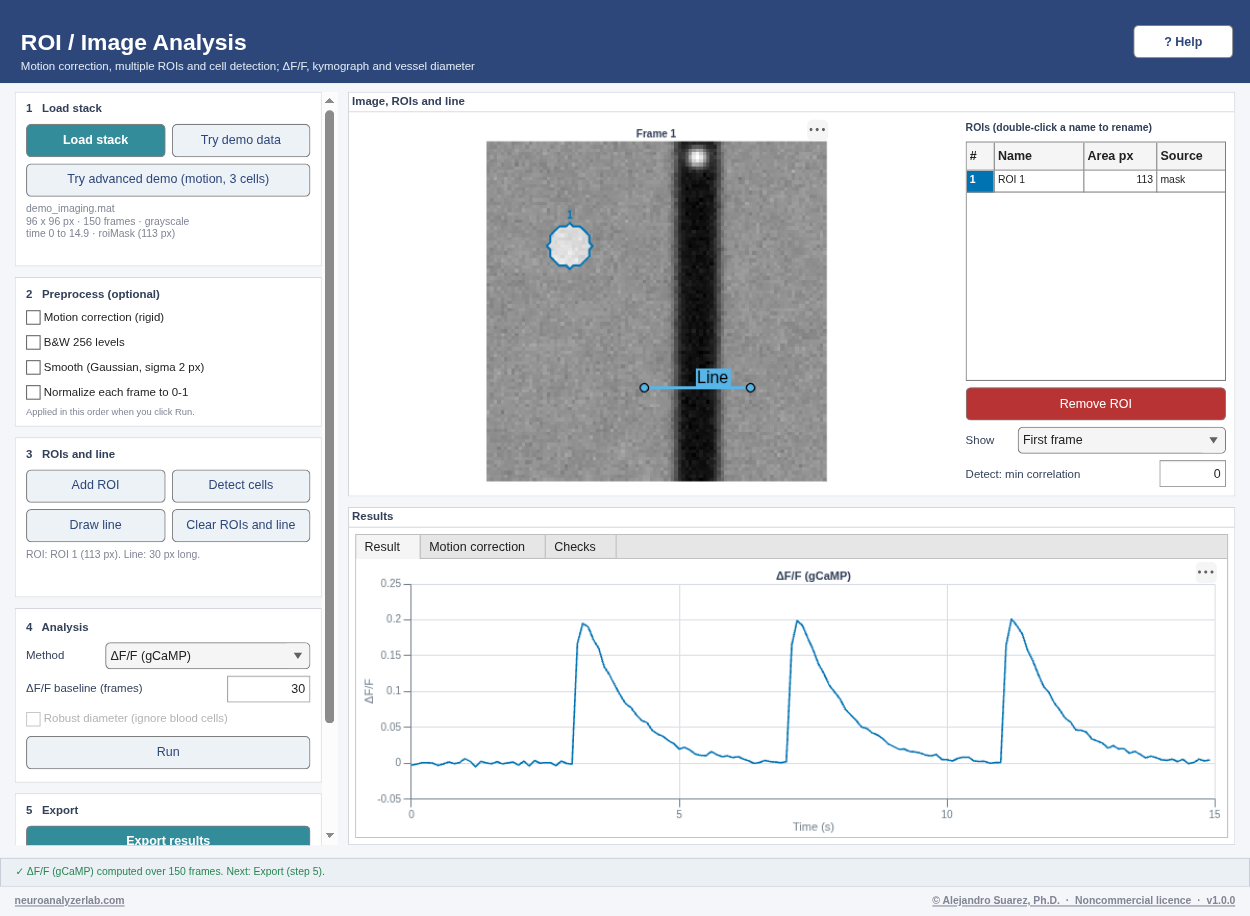
Task: Click ΔF/F baseline frames input field
Action: tap(268, 689)
